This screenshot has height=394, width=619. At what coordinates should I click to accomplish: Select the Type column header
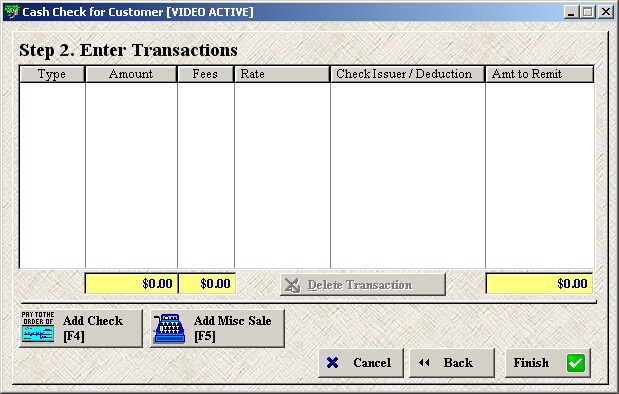[x=52, y=74]
